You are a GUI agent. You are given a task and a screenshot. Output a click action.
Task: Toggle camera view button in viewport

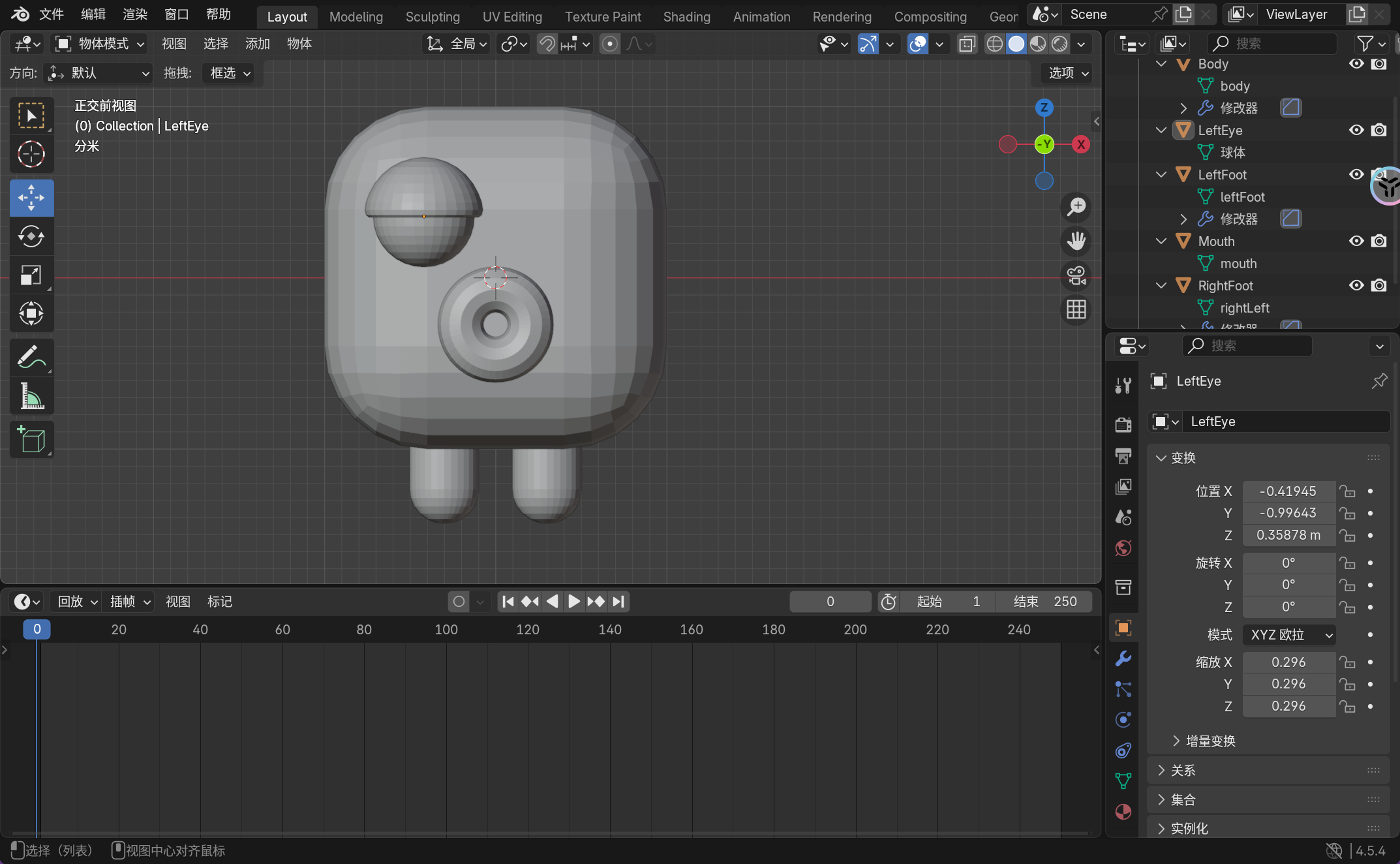coord(1076,275)
